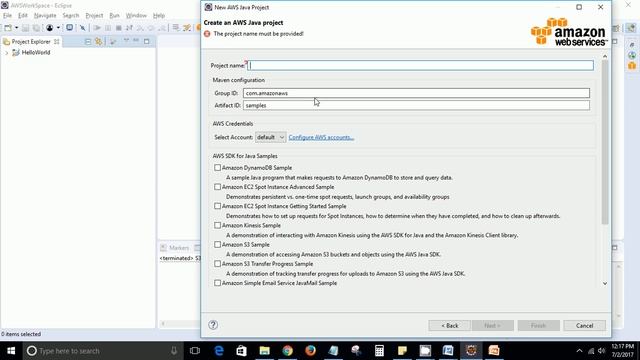Expand the HelloWorld project tree node
The image size is (640, 360).
point(7,53)
